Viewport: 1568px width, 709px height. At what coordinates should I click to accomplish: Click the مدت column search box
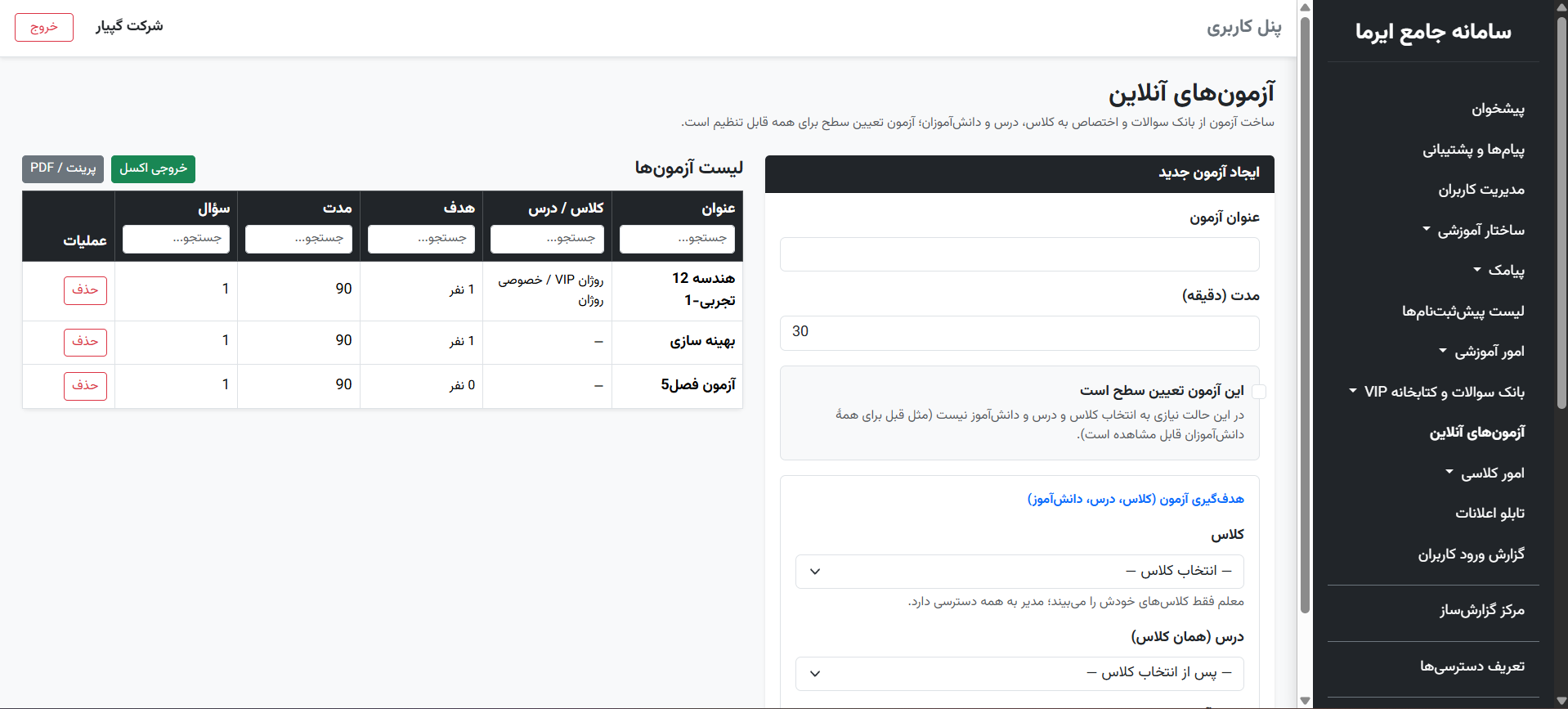(x=298, y=239)
